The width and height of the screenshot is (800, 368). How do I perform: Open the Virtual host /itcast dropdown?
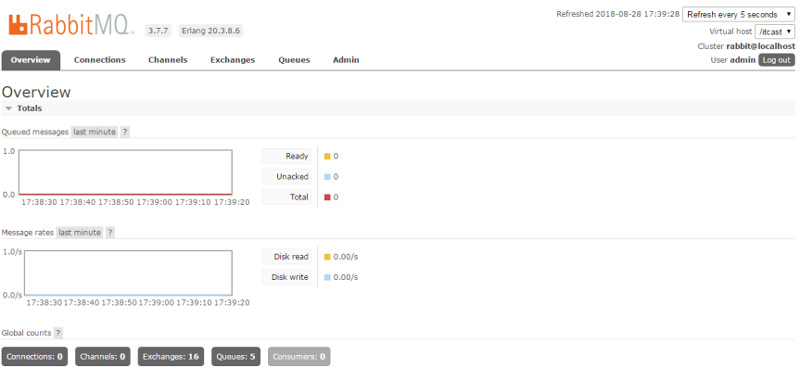(x=774, y=31)
